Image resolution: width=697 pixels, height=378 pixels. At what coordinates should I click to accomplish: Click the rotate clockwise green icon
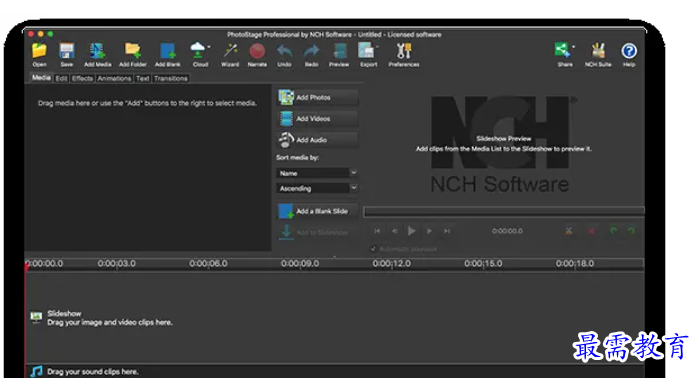pos(631,231)
